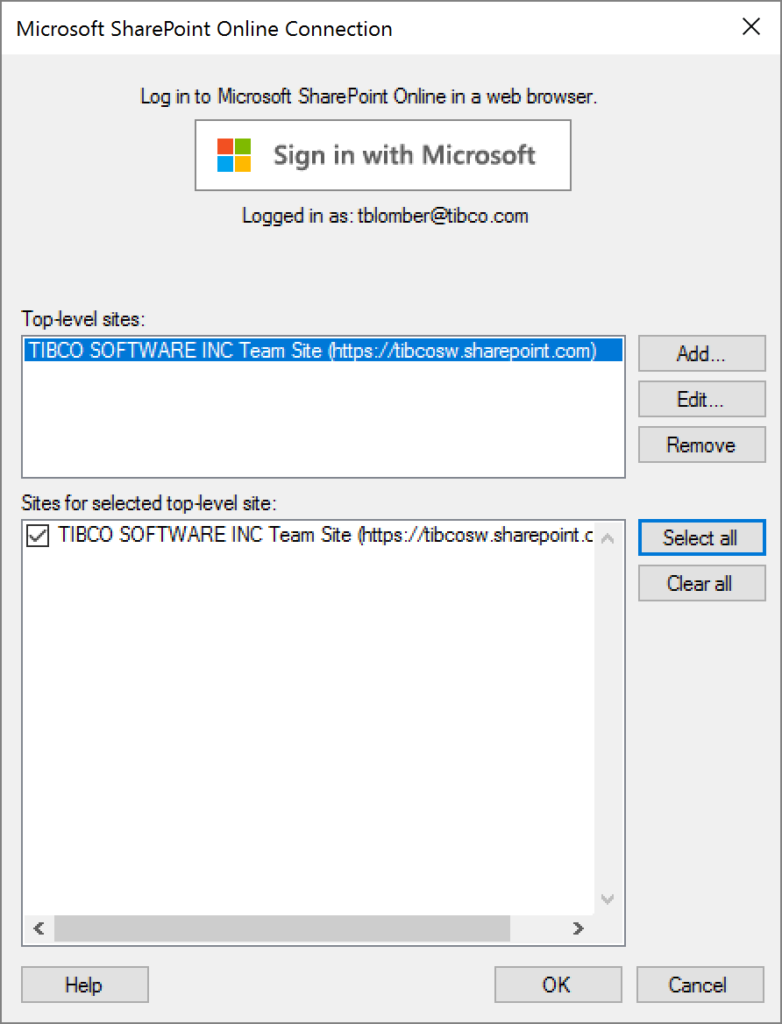The image size is (782, 1024).
Task: Close the dialog with the X icon
Action: click(x=751, y=27)
